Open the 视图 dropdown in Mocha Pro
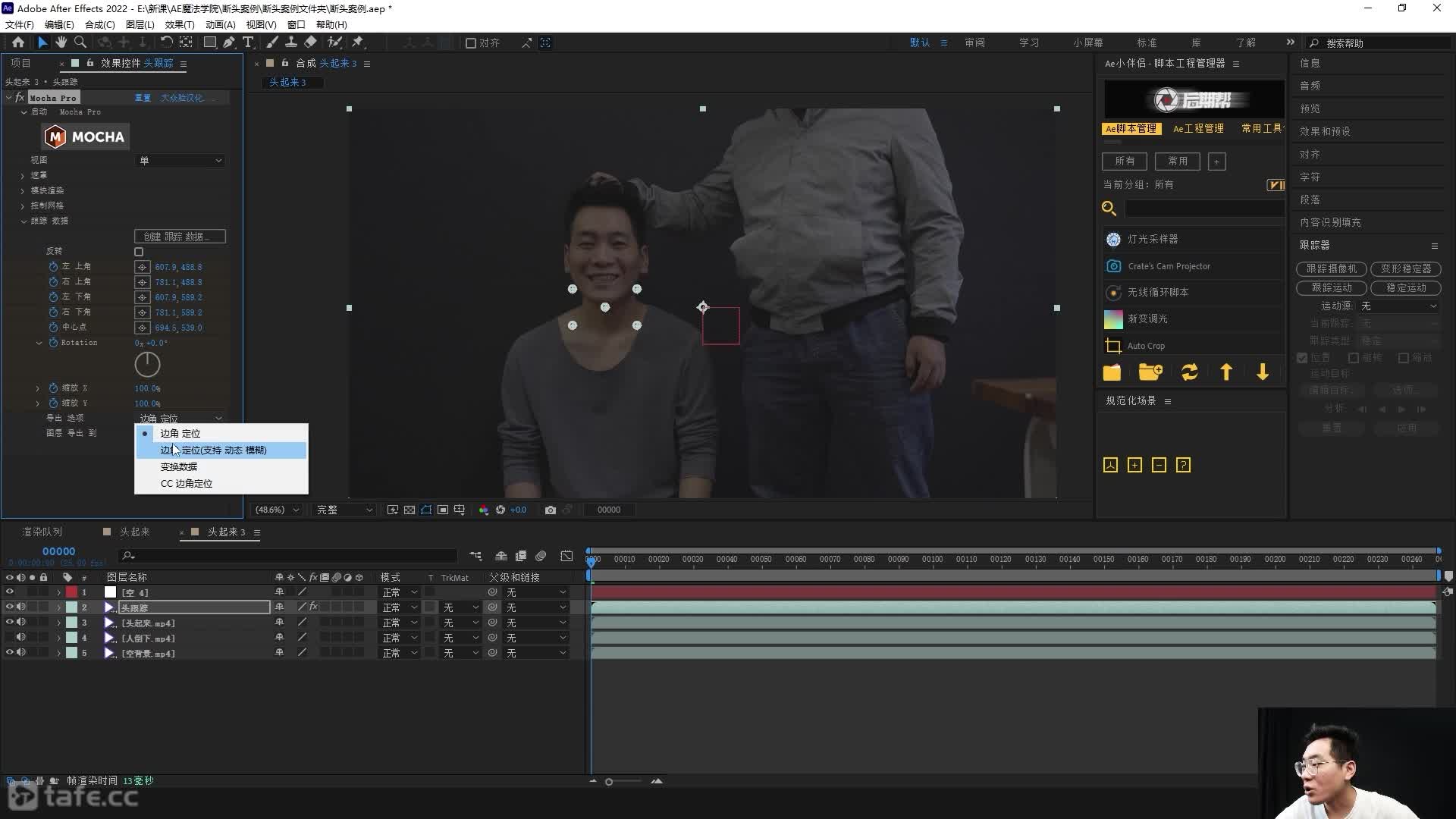The height and width of the screenshot is (819, 1456). click(180, 161)
